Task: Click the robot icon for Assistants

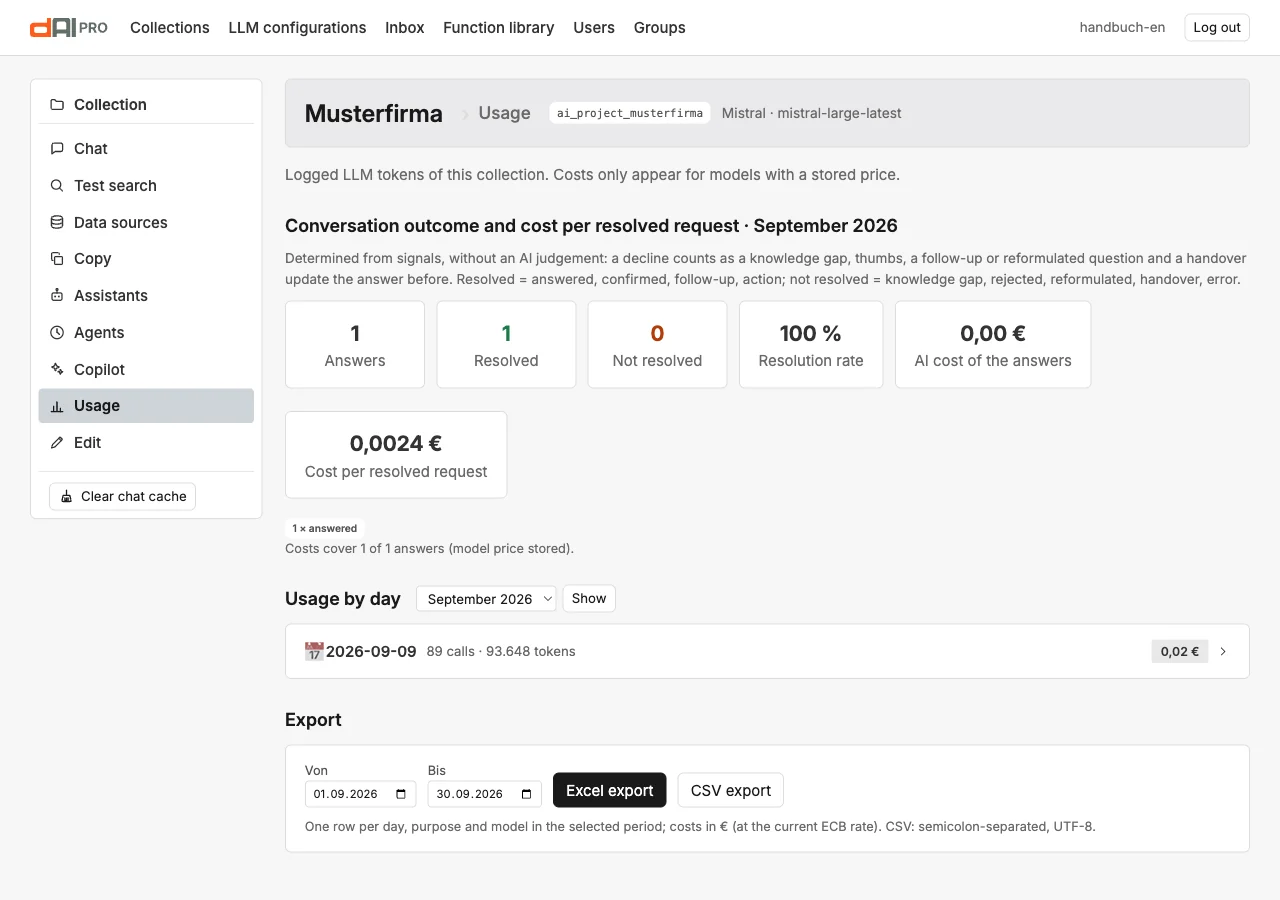Action: (x=57, y=296)
